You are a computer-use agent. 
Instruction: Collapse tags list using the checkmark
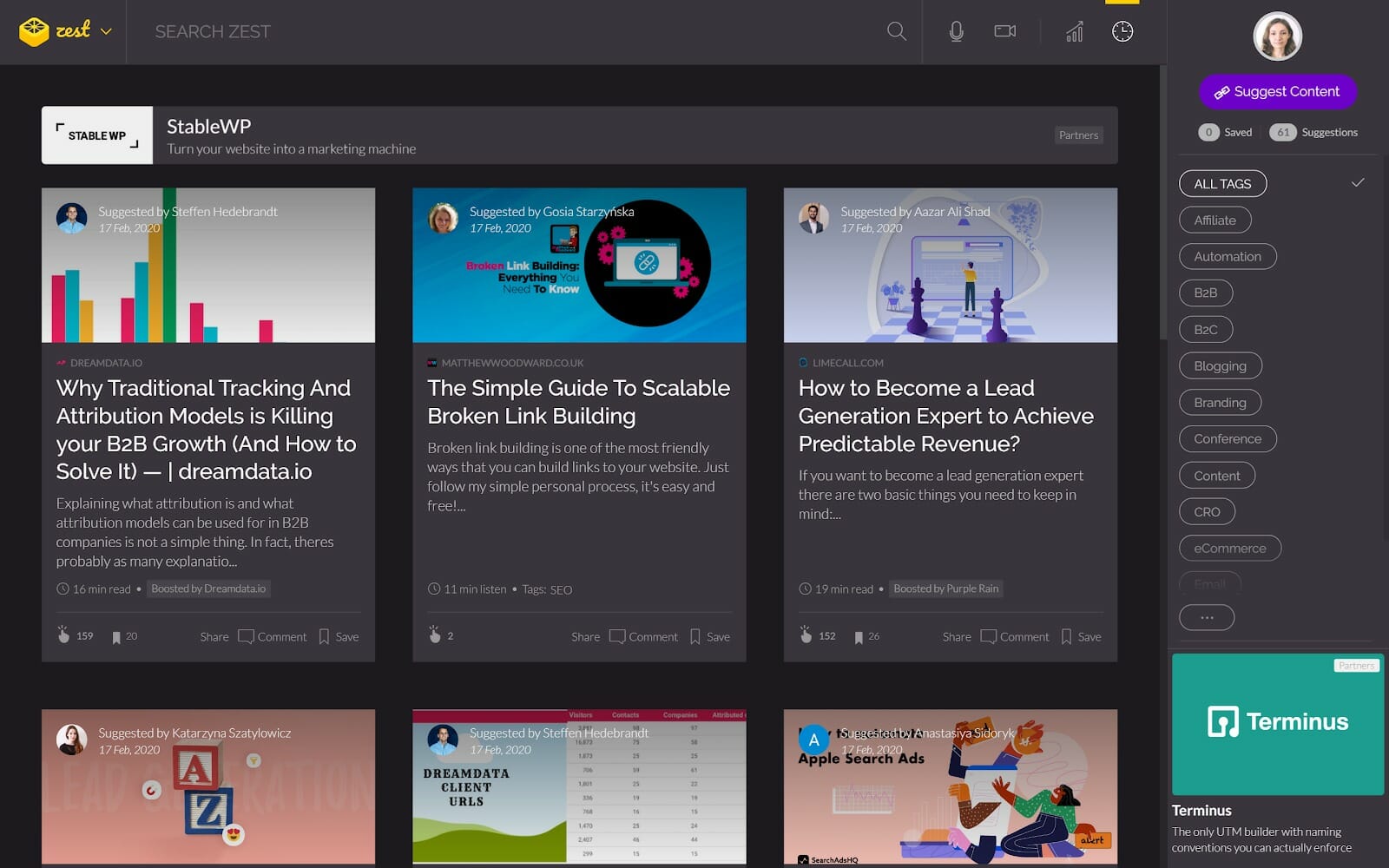point(1358,182)
